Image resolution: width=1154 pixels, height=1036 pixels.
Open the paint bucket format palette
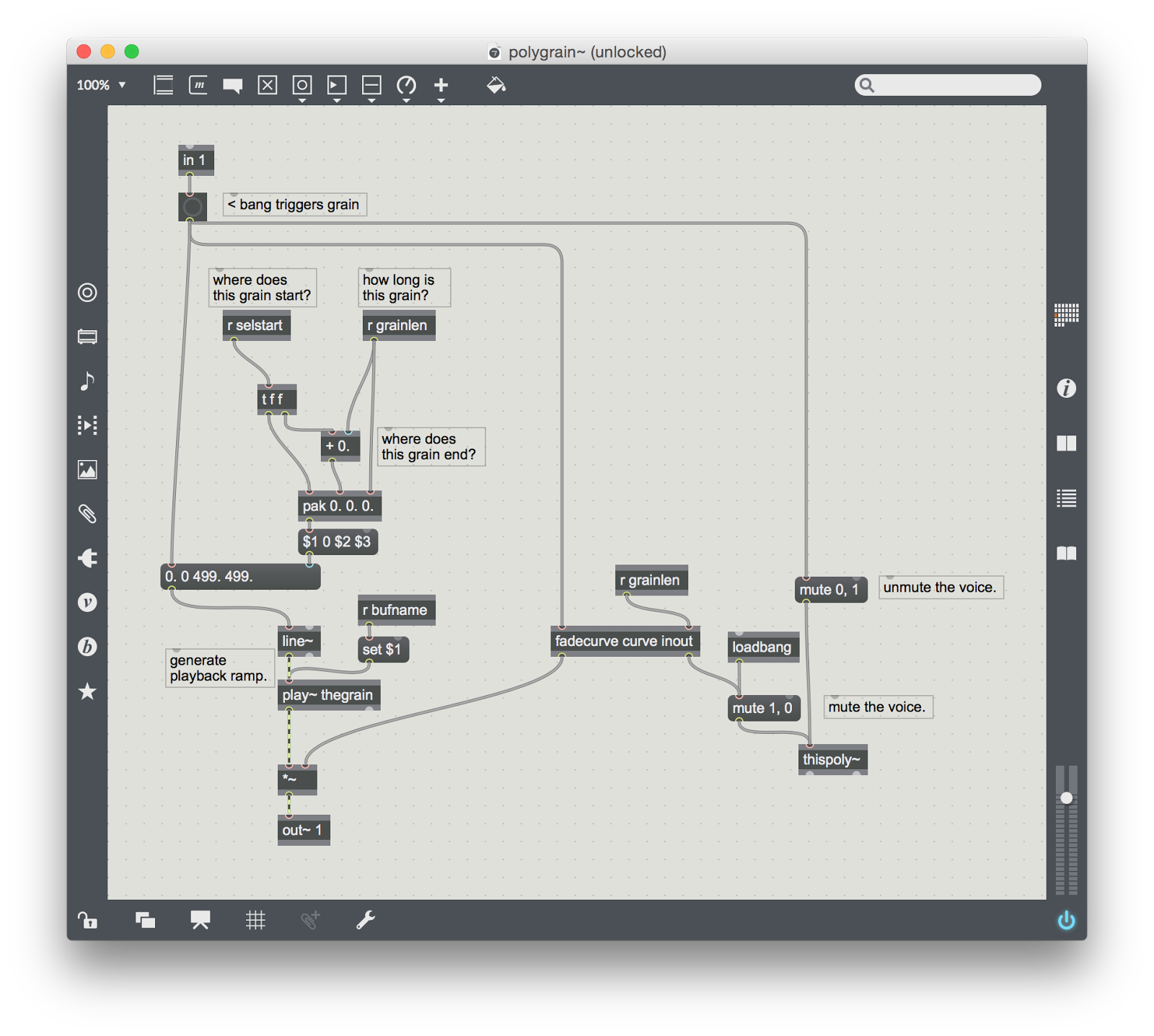(496, 85)
